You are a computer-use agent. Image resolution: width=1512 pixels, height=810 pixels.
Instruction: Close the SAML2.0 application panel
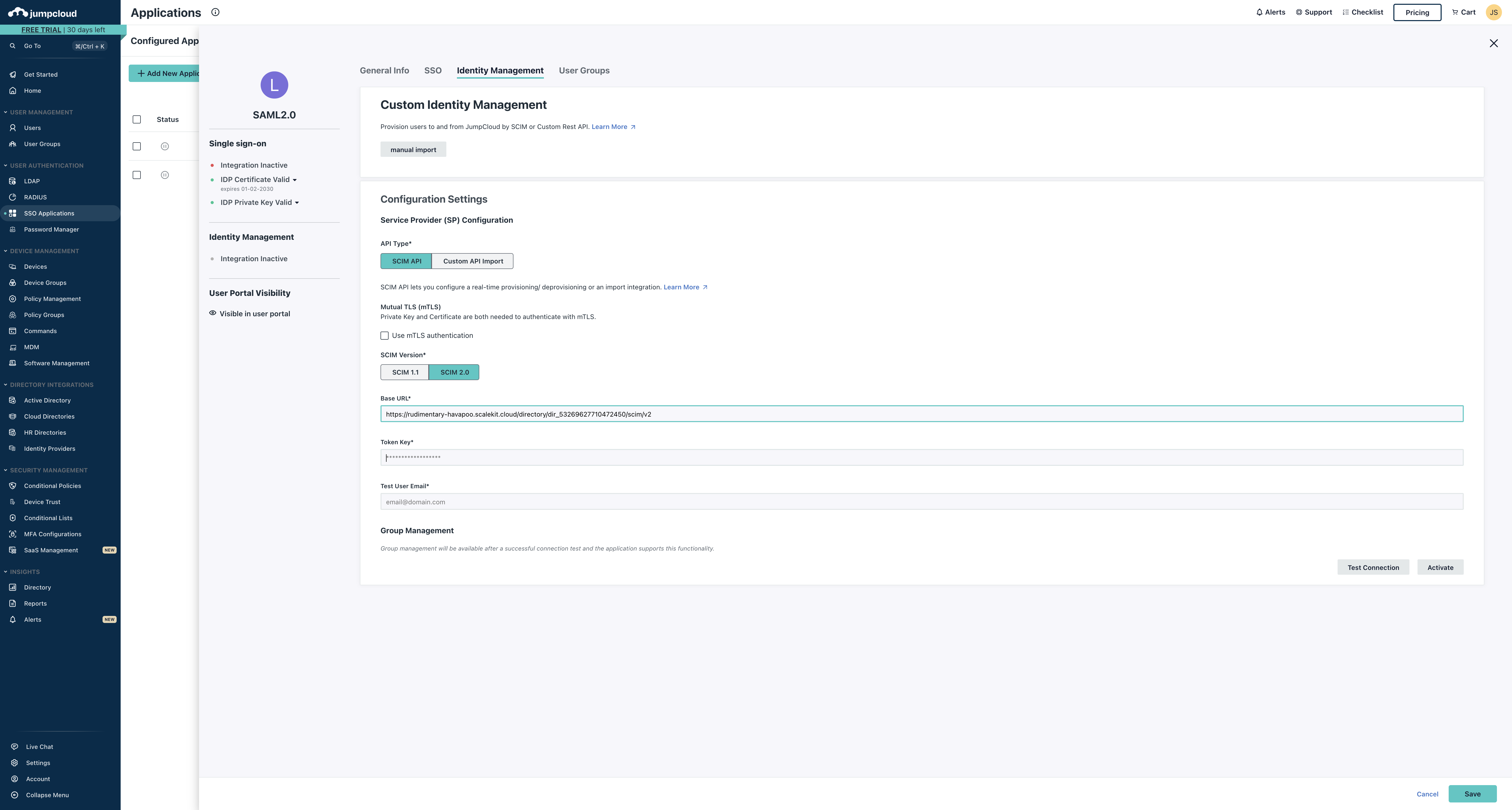click(x=1494, y=43)
